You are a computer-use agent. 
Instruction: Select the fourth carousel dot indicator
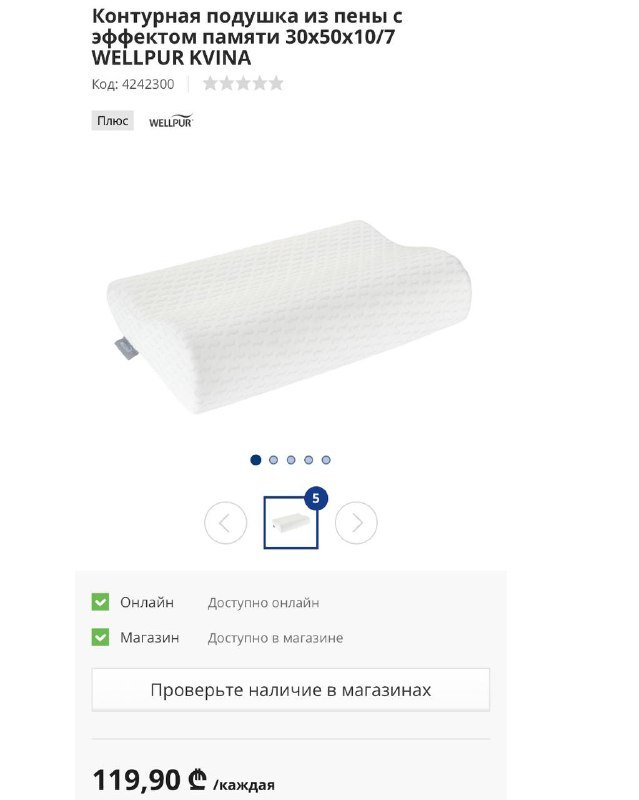(308, 460)
